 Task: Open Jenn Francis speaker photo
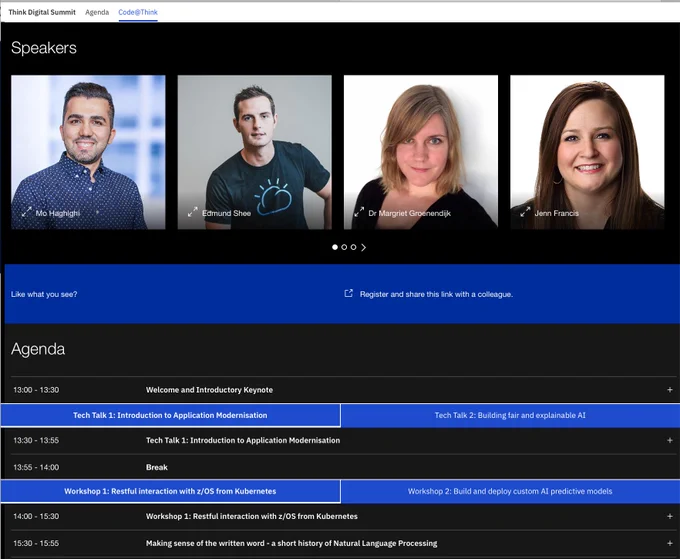click(x=587, y=152)
